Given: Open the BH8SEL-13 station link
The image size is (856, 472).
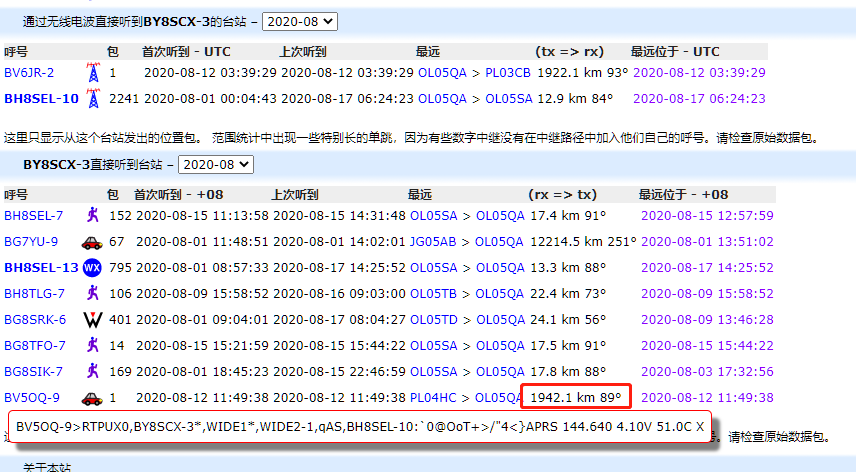Looking at the screenshot, I should 41,267.
